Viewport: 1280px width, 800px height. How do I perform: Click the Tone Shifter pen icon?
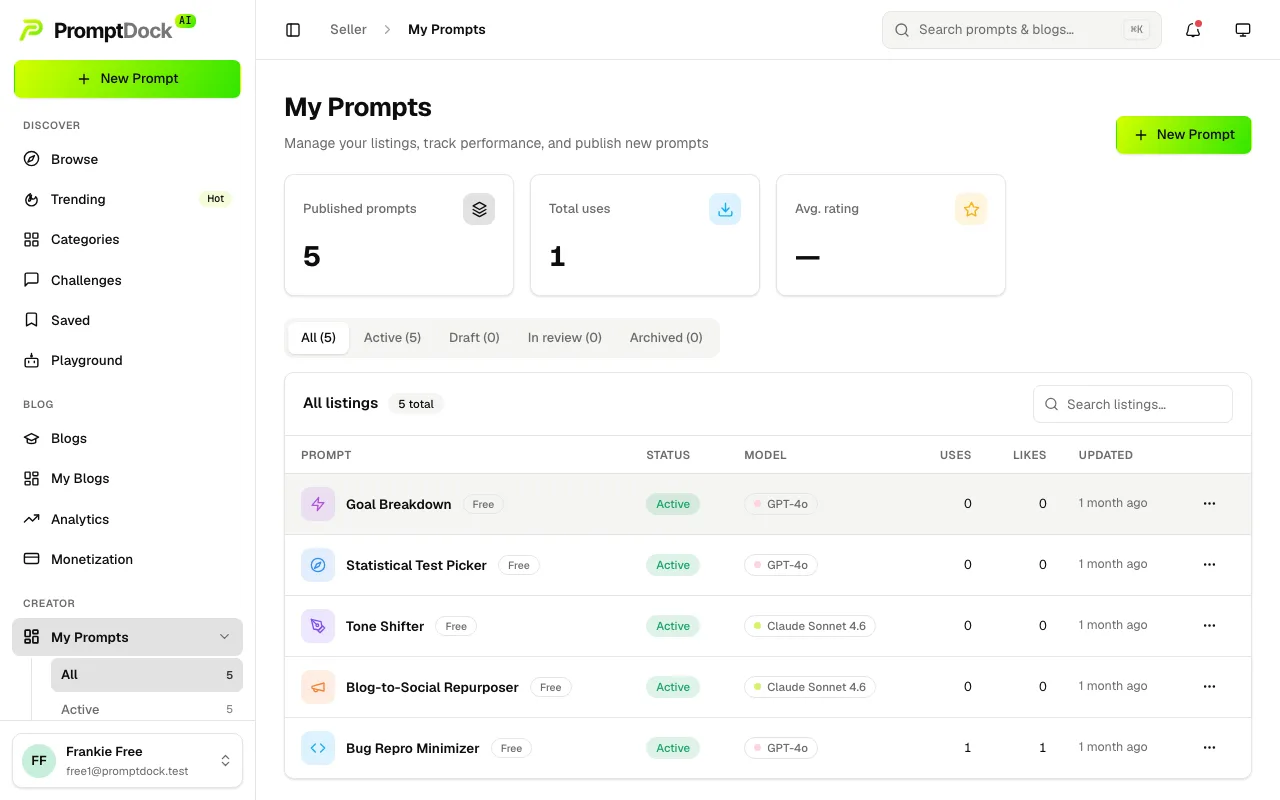tap(318, 626)
